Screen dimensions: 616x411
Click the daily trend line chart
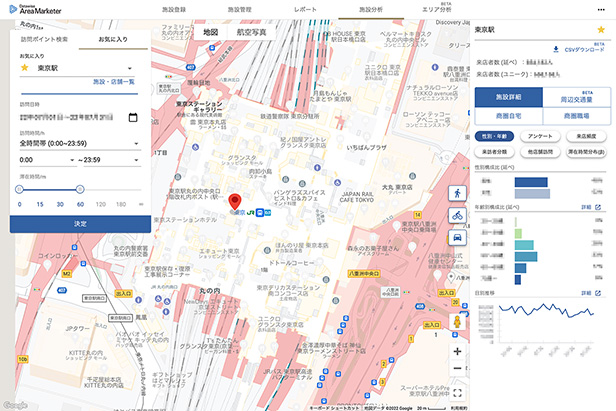click(546, 310)
